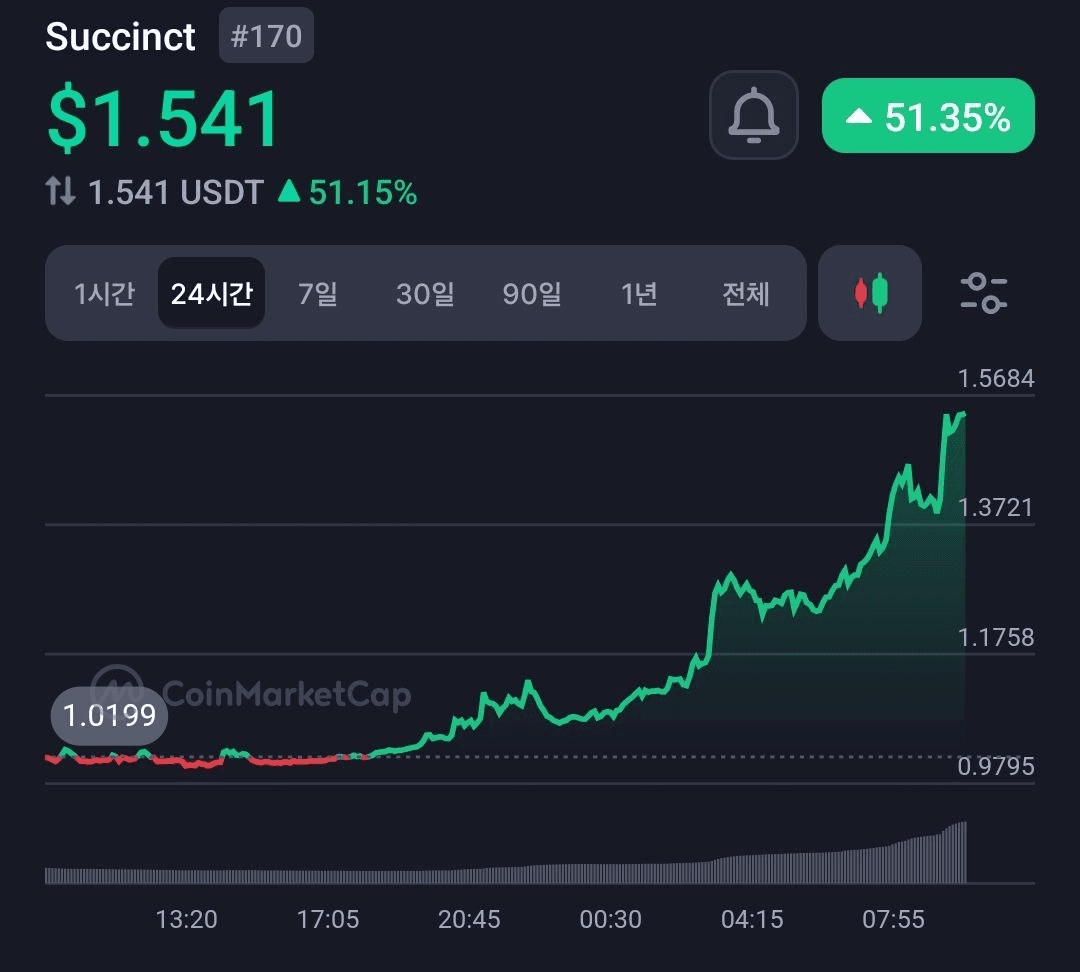Tap the 04:15 time axis label
The width and height of the screenshot is (1080, 972).
[x=752, y=919]
